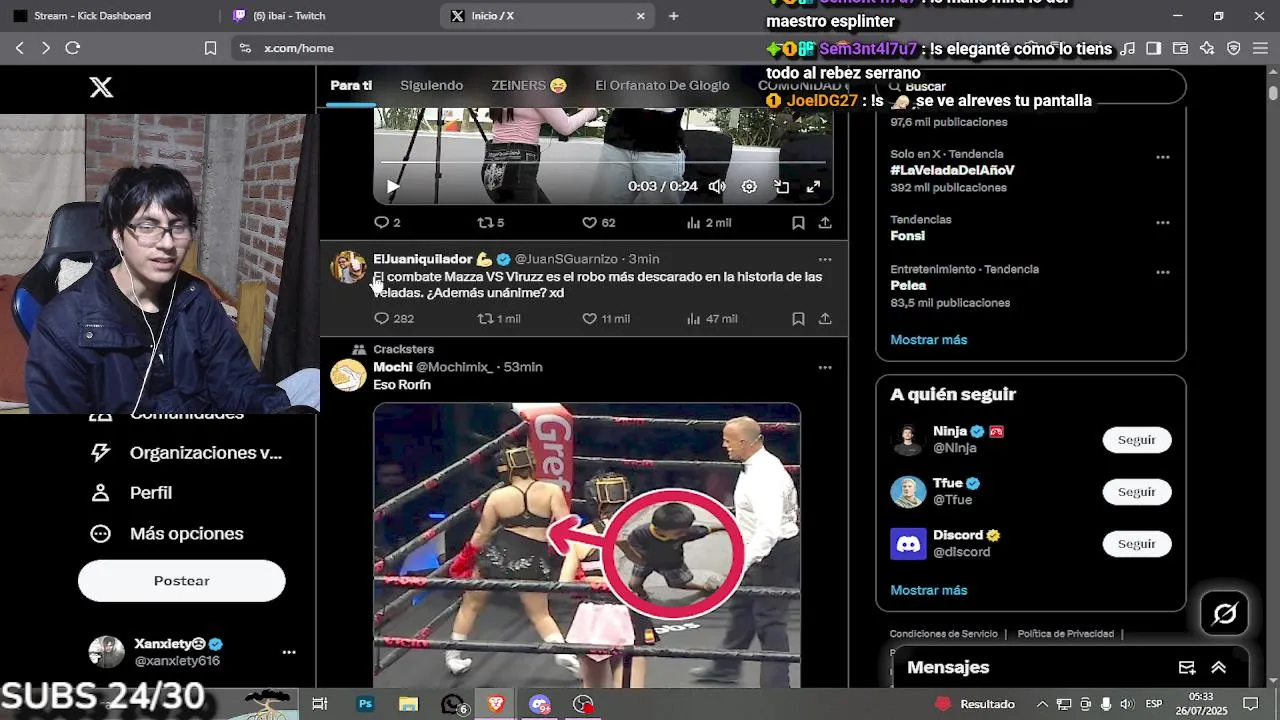The image size is (1280, 720).
Task: Click the Postear button
Action: [182, 581]
